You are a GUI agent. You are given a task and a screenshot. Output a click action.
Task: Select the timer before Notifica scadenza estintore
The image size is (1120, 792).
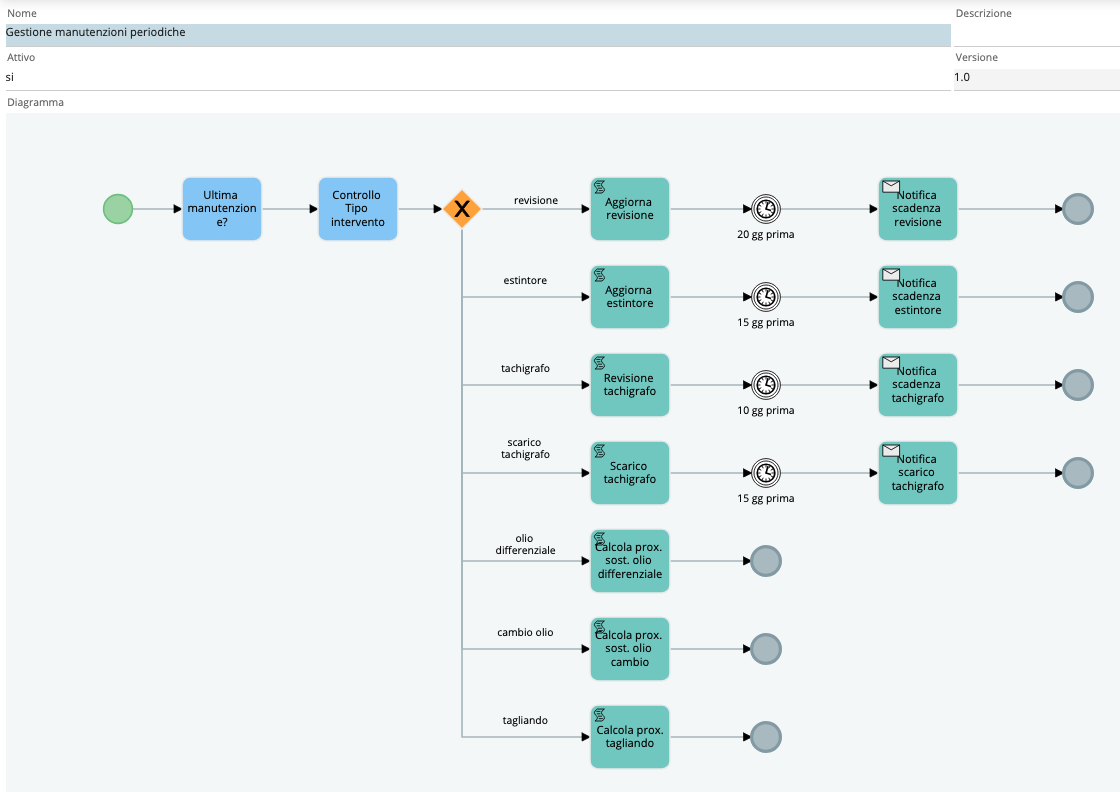coord(766,297)
